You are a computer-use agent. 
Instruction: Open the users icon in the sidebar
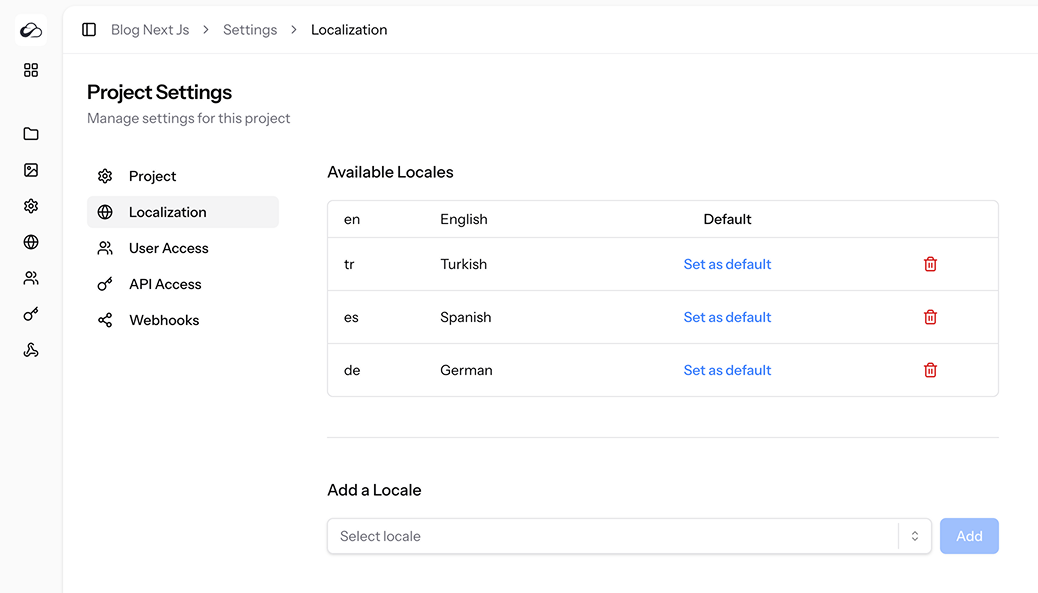[x=30, y=277]
